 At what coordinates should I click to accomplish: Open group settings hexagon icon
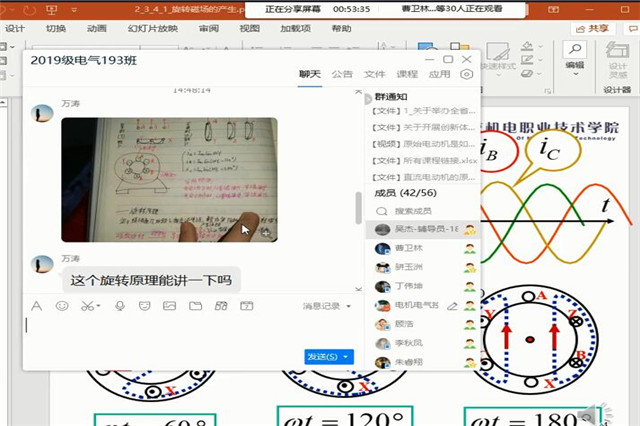467,74
